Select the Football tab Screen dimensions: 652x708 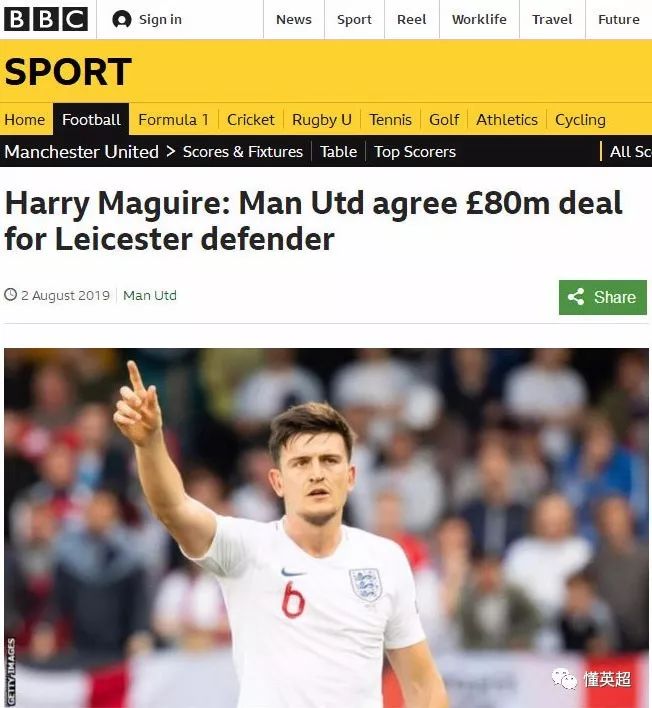pyautogui.click(x=91, y=120)
